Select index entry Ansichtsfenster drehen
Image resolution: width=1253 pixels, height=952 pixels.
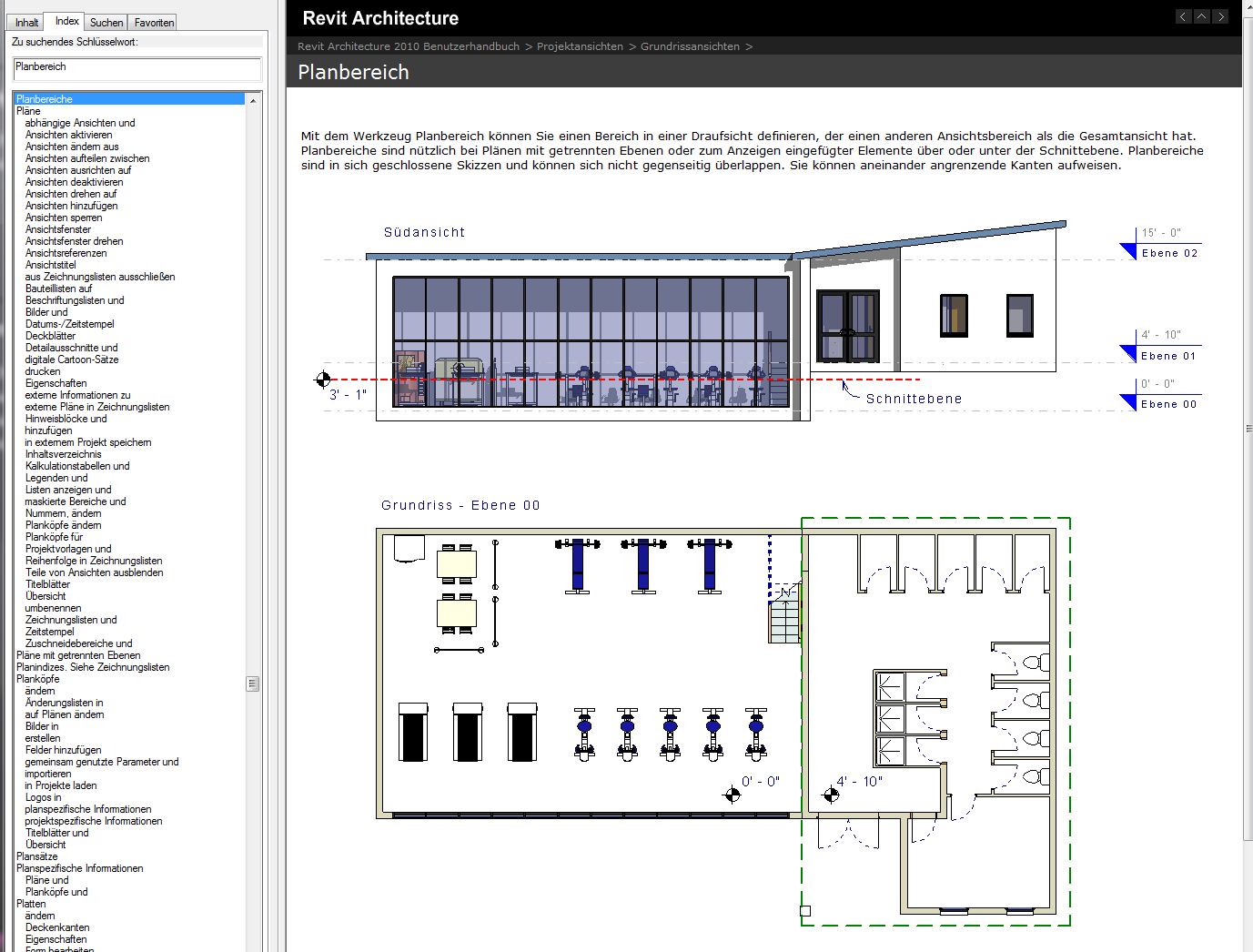(74, 241)
